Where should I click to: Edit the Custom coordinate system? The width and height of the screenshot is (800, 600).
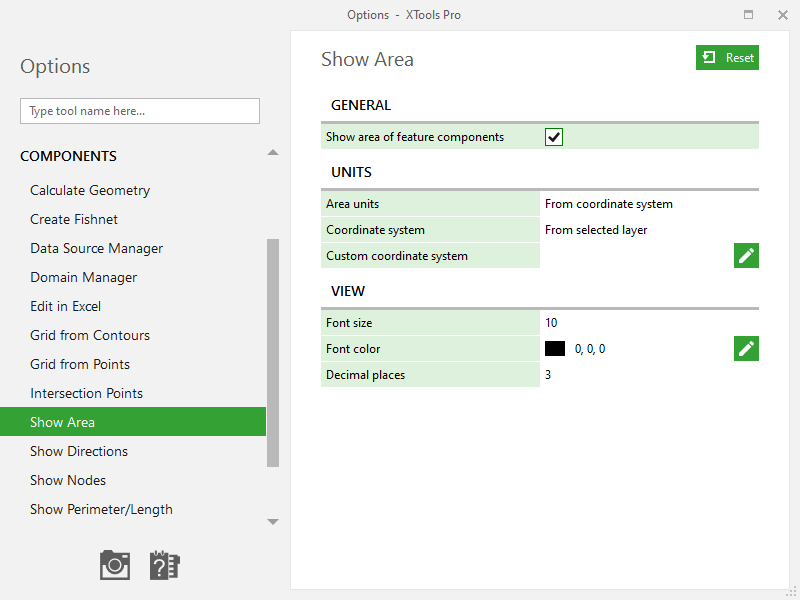click(746, 256)
